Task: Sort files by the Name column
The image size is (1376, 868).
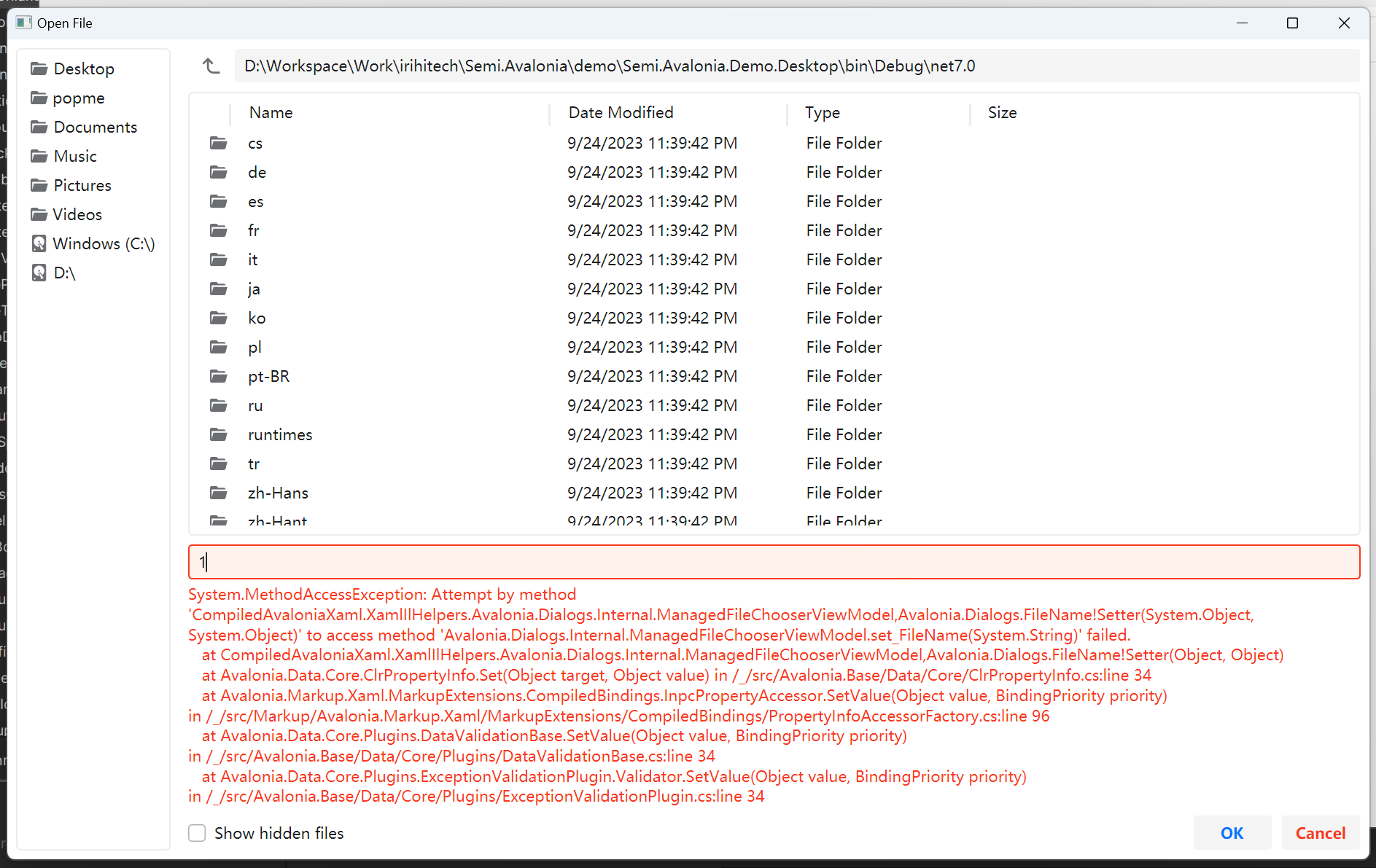Action: click(x=271, y=112)
